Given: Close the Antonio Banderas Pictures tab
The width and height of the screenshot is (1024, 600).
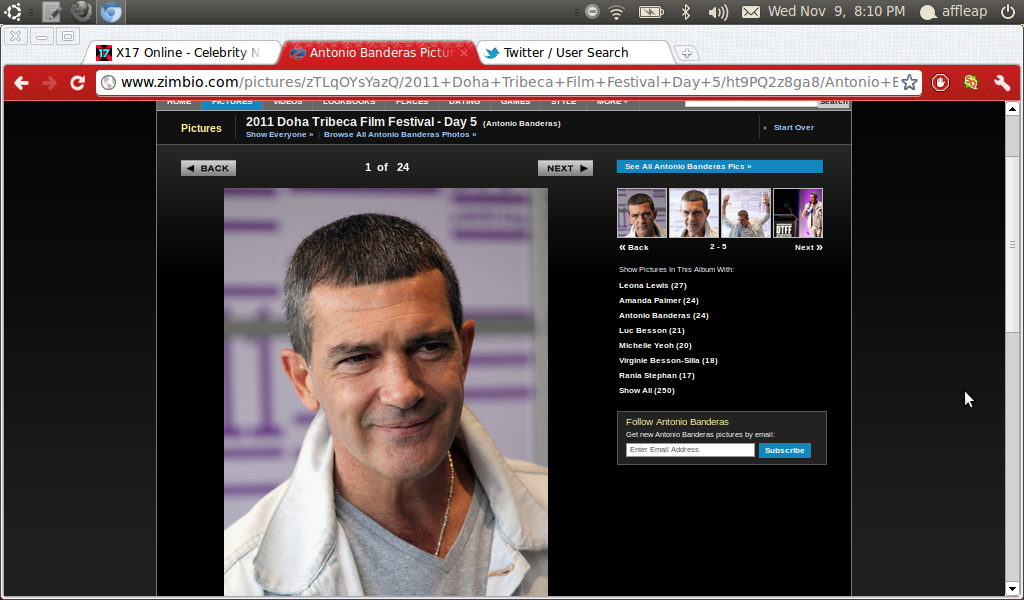Looking at the screenshot, I should tap(464, 53).
